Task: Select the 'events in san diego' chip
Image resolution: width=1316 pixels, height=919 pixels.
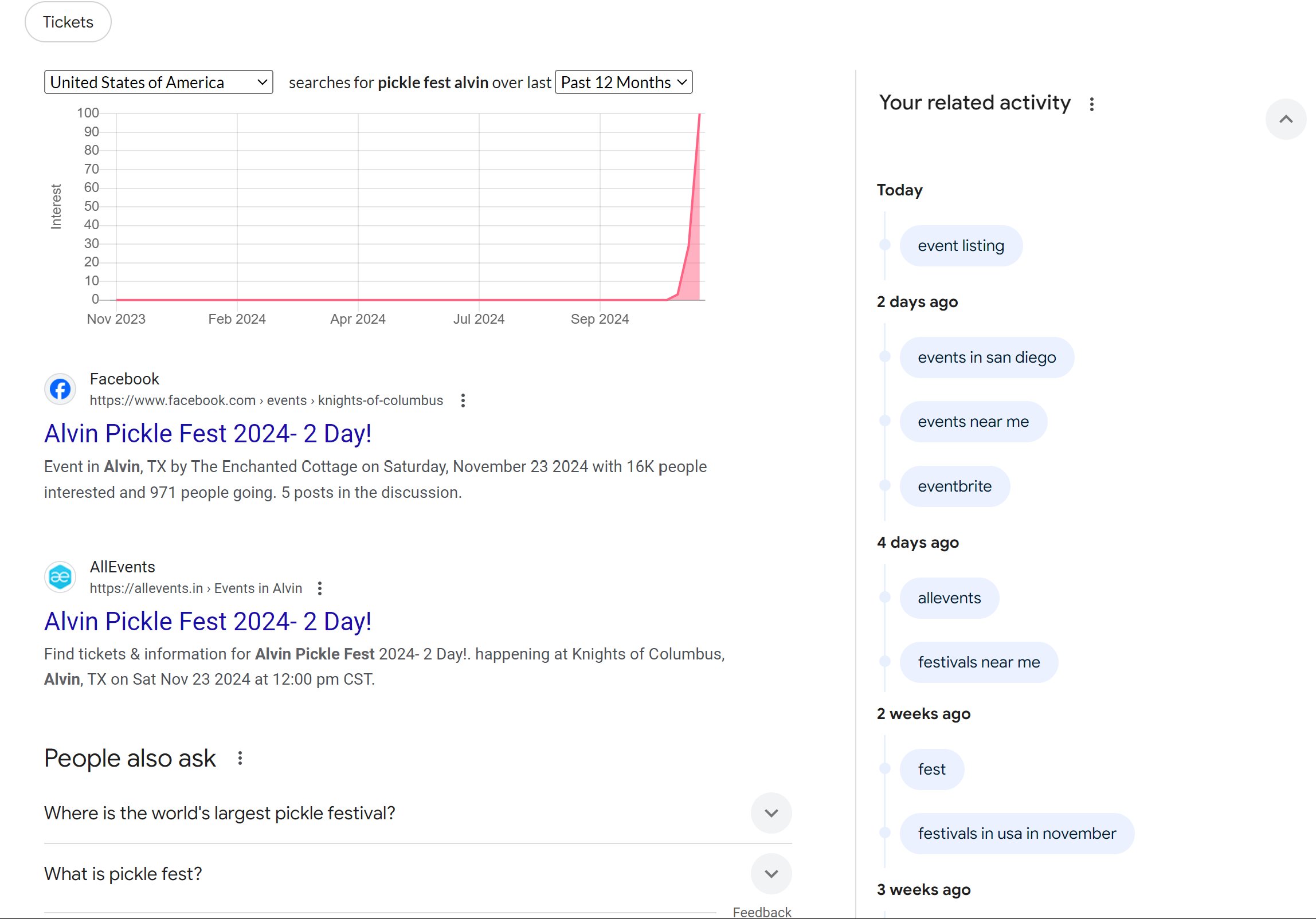Action: coord(987,357)
